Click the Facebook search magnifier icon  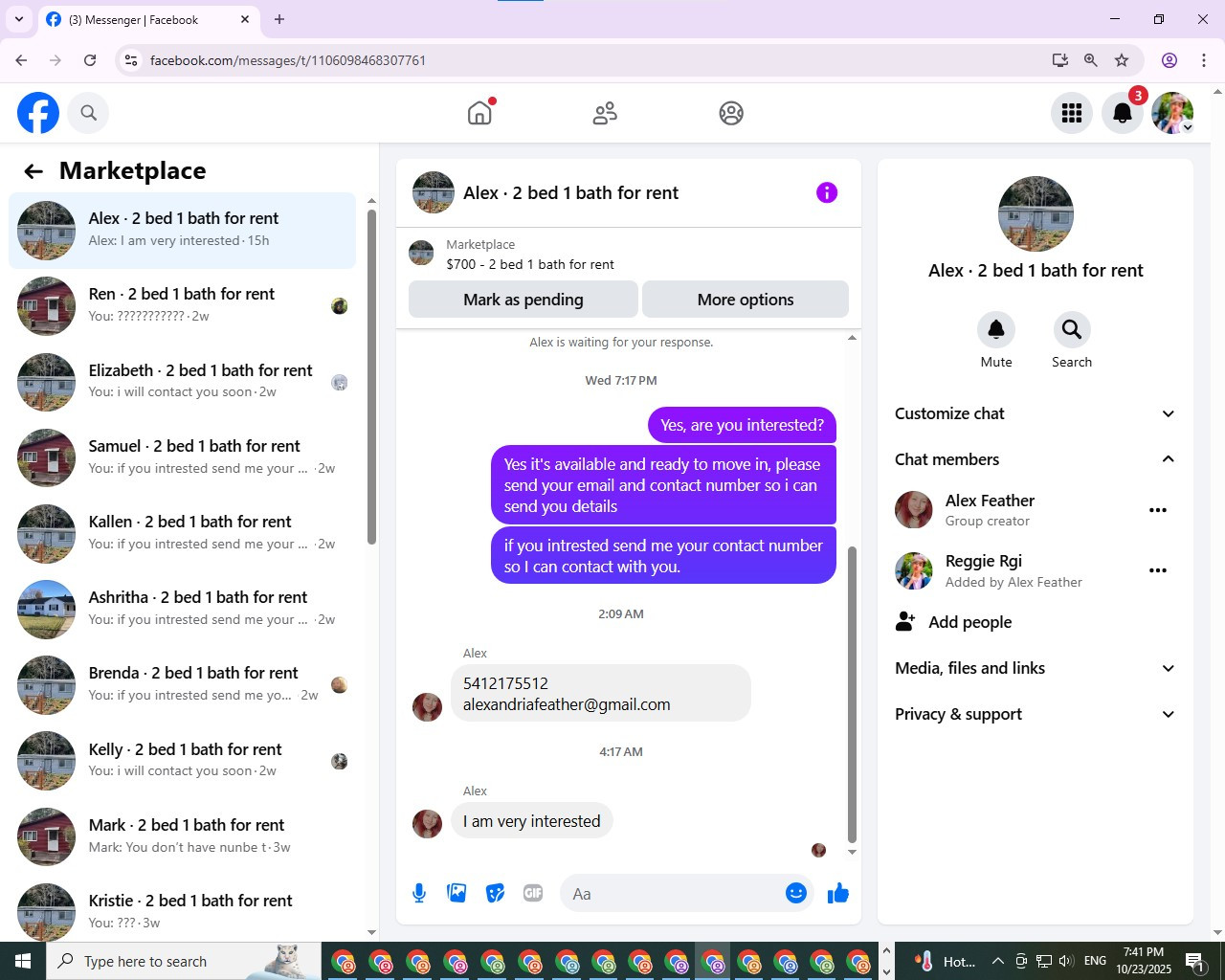point(88,113)
